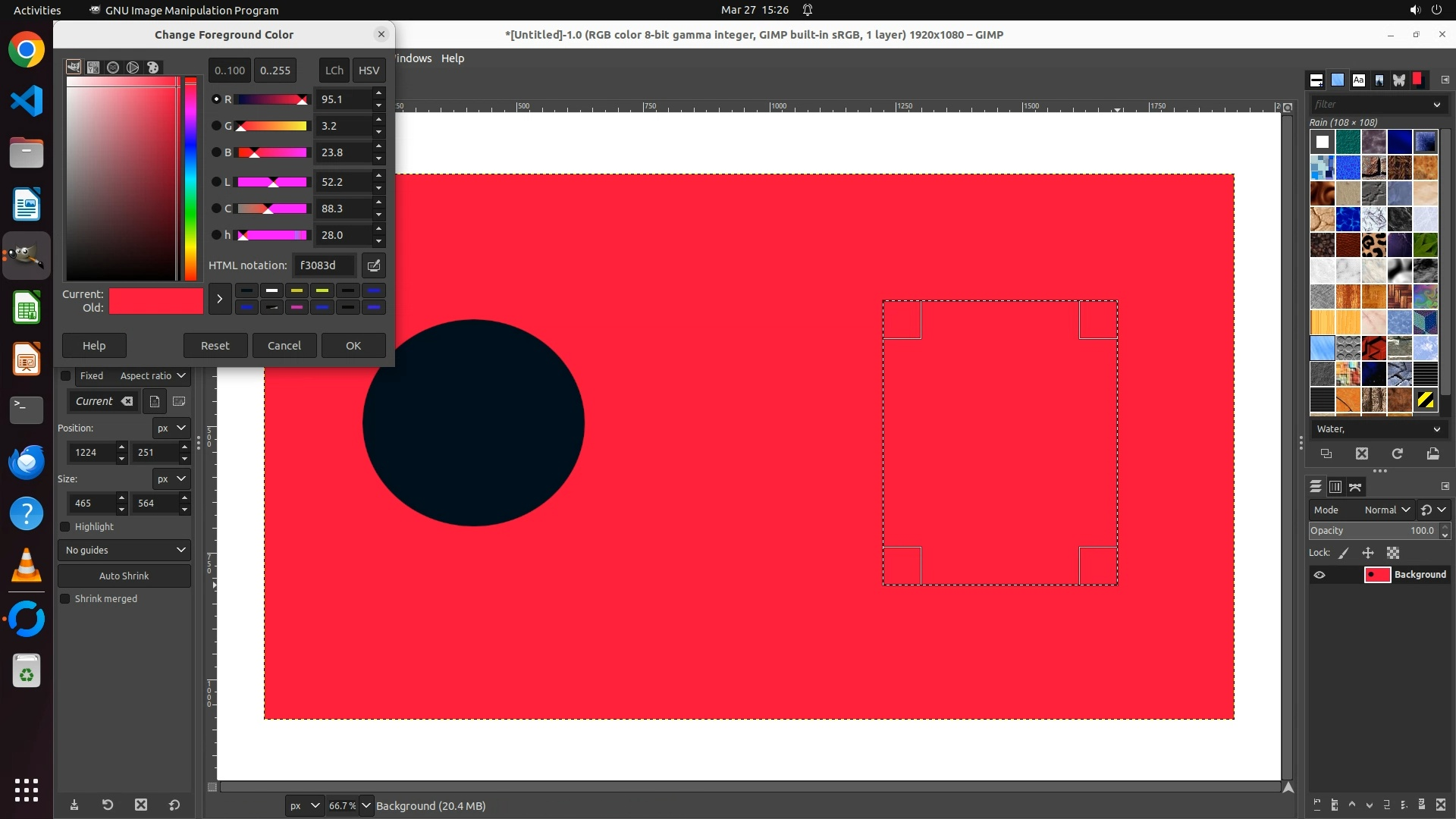Viewport: 1456px width, 819px height.
Task: Click the rainbow hue slider strip
Action: coord(190,178)
